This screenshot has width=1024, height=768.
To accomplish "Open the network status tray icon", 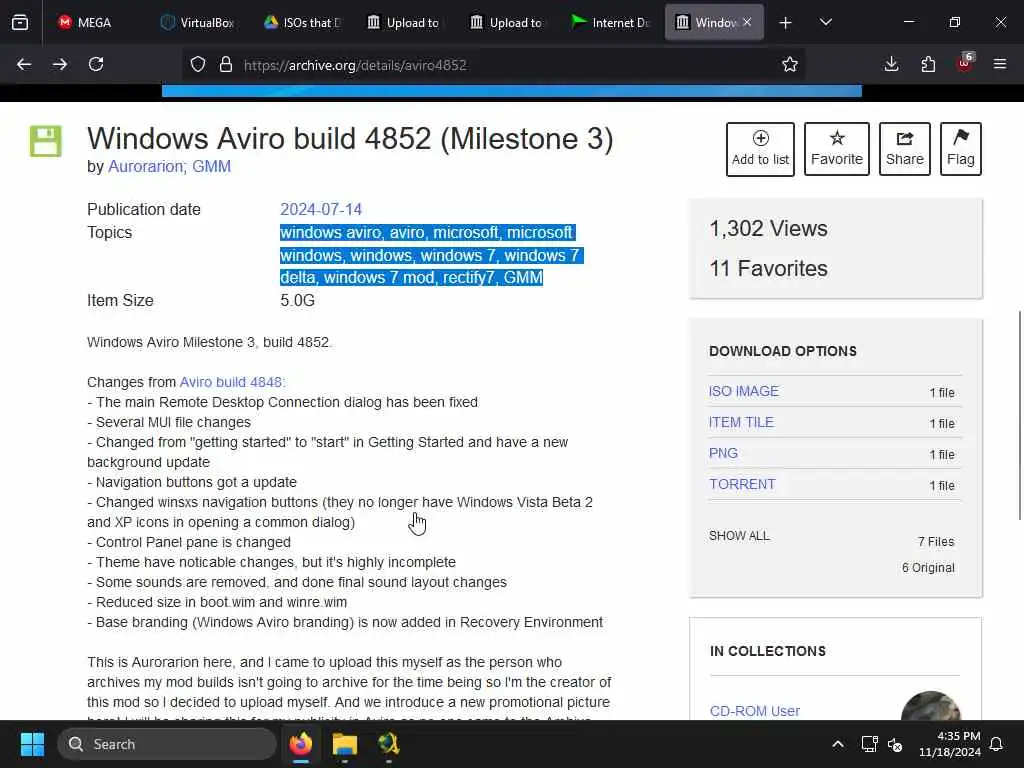I will point(869,744).
